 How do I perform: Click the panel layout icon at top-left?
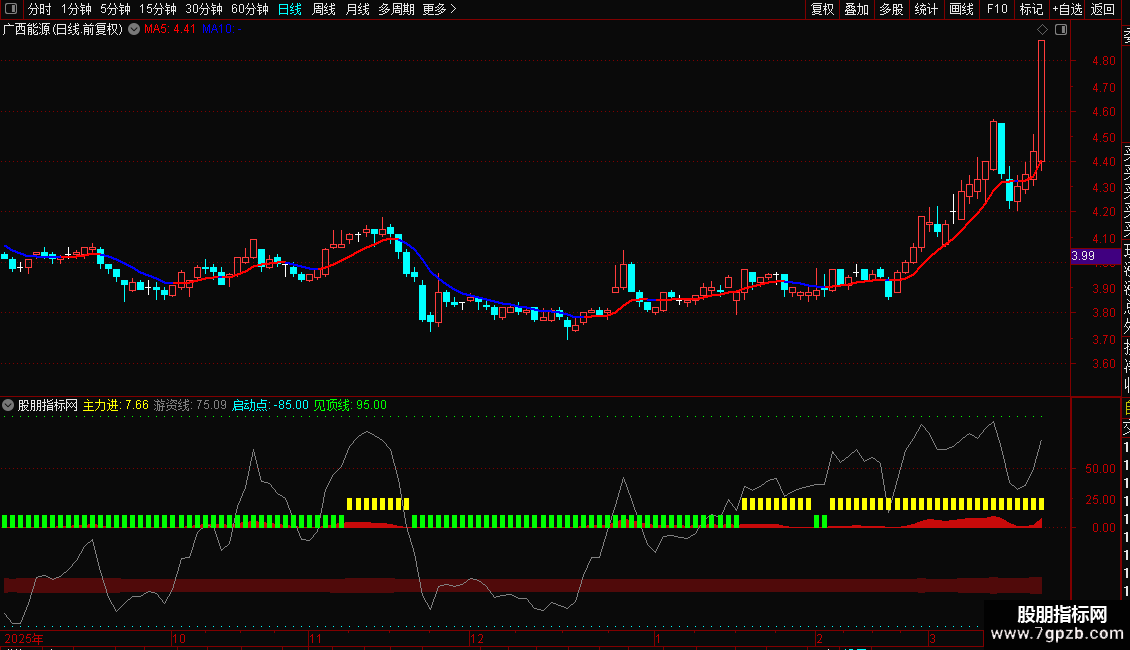coord(11,9)
